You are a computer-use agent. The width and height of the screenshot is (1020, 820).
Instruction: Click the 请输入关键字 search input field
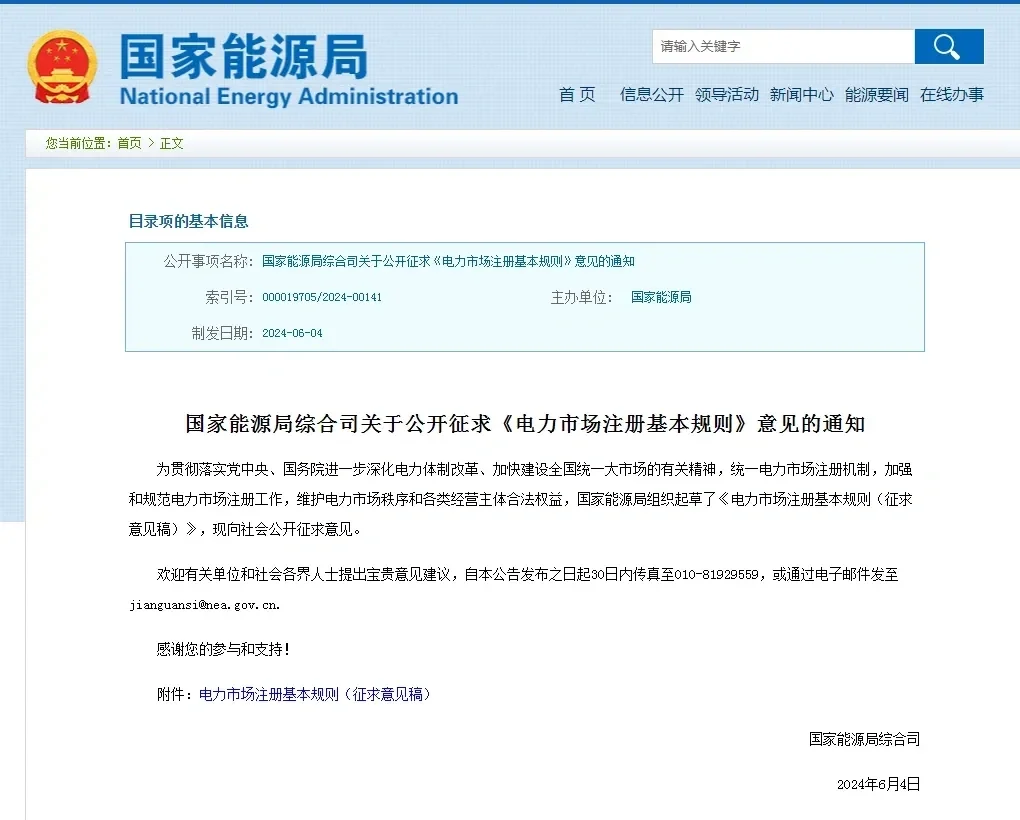coord(782,46)
